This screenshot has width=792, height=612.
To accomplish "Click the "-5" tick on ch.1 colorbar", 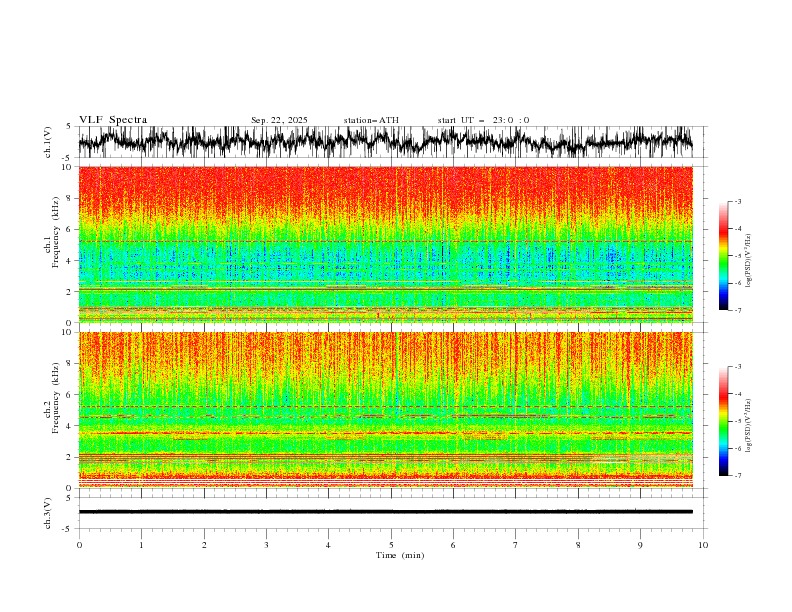I will pos(738,256).
